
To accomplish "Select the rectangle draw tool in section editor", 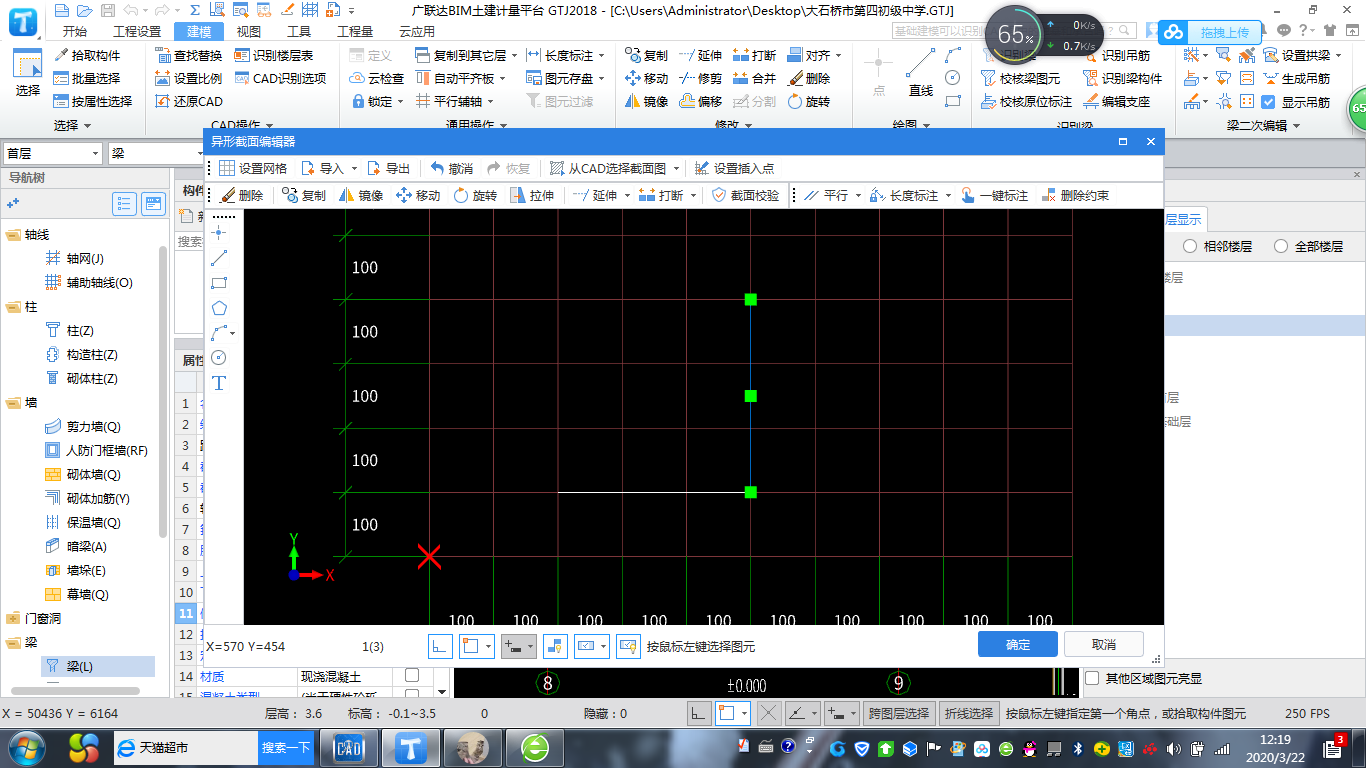I will click(220, 283).
